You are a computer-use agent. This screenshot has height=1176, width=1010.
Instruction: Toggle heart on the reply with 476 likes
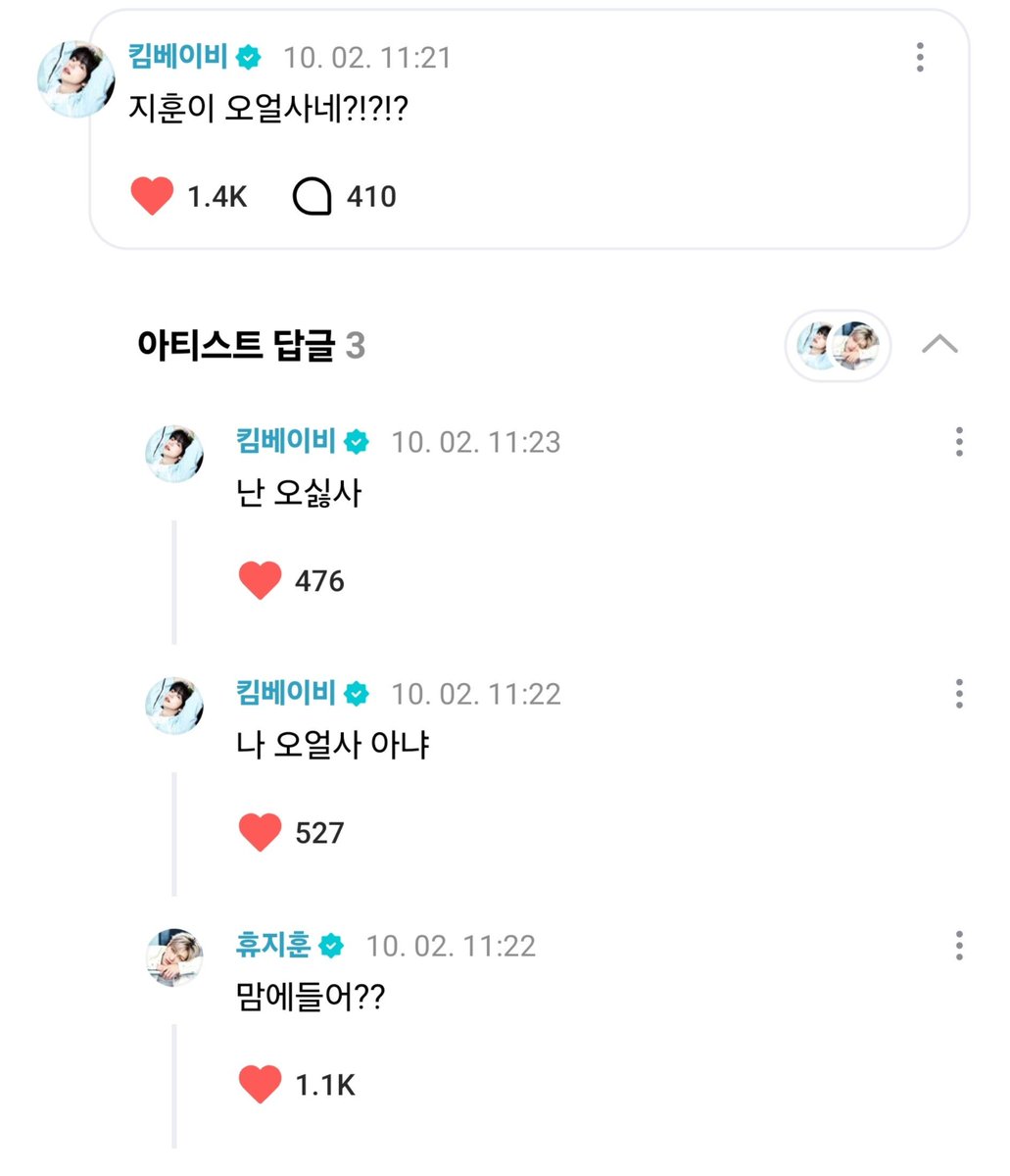(260, 581)
